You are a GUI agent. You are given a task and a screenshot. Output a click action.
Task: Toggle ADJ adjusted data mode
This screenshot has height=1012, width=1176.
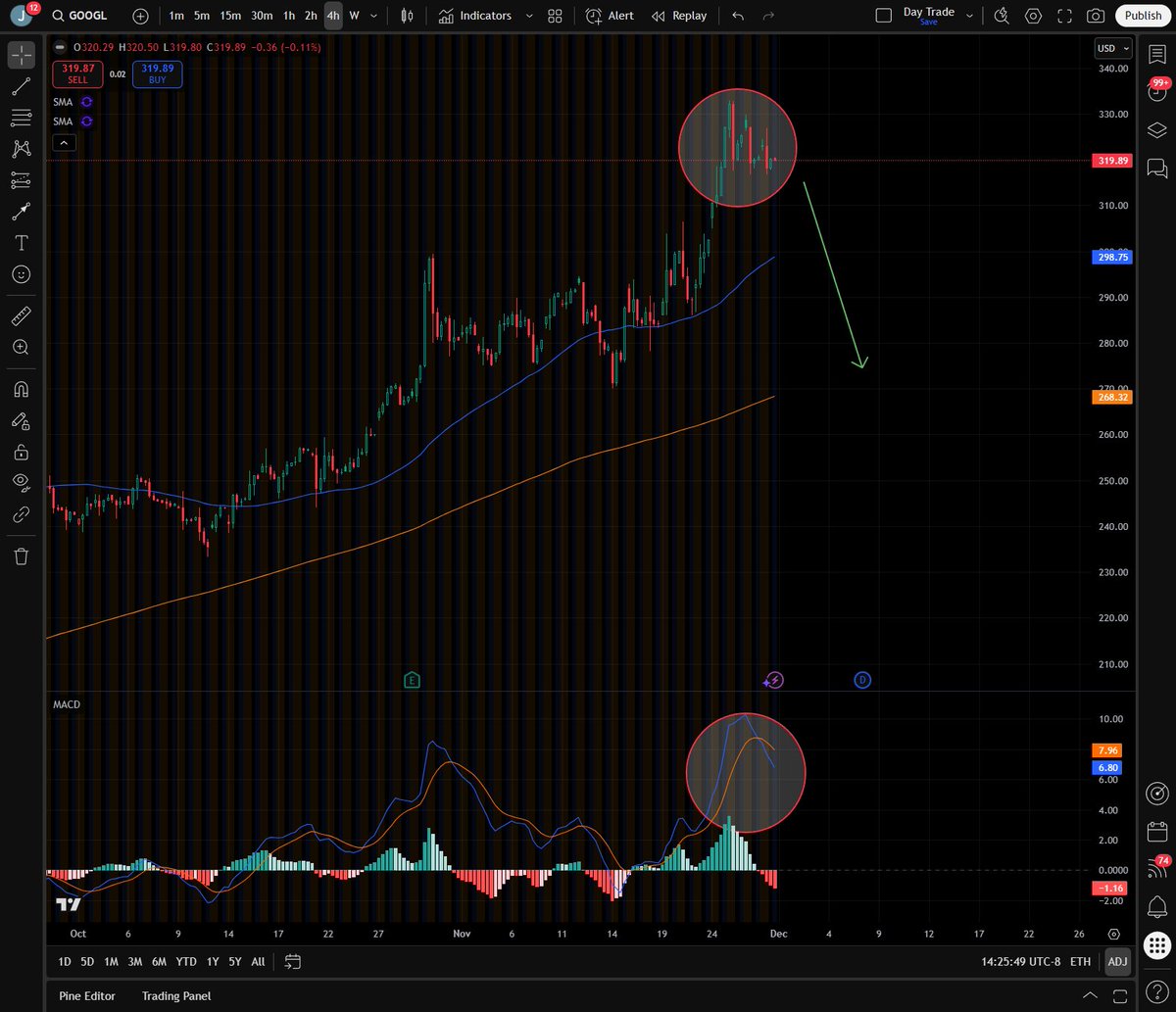point(1117,961)
